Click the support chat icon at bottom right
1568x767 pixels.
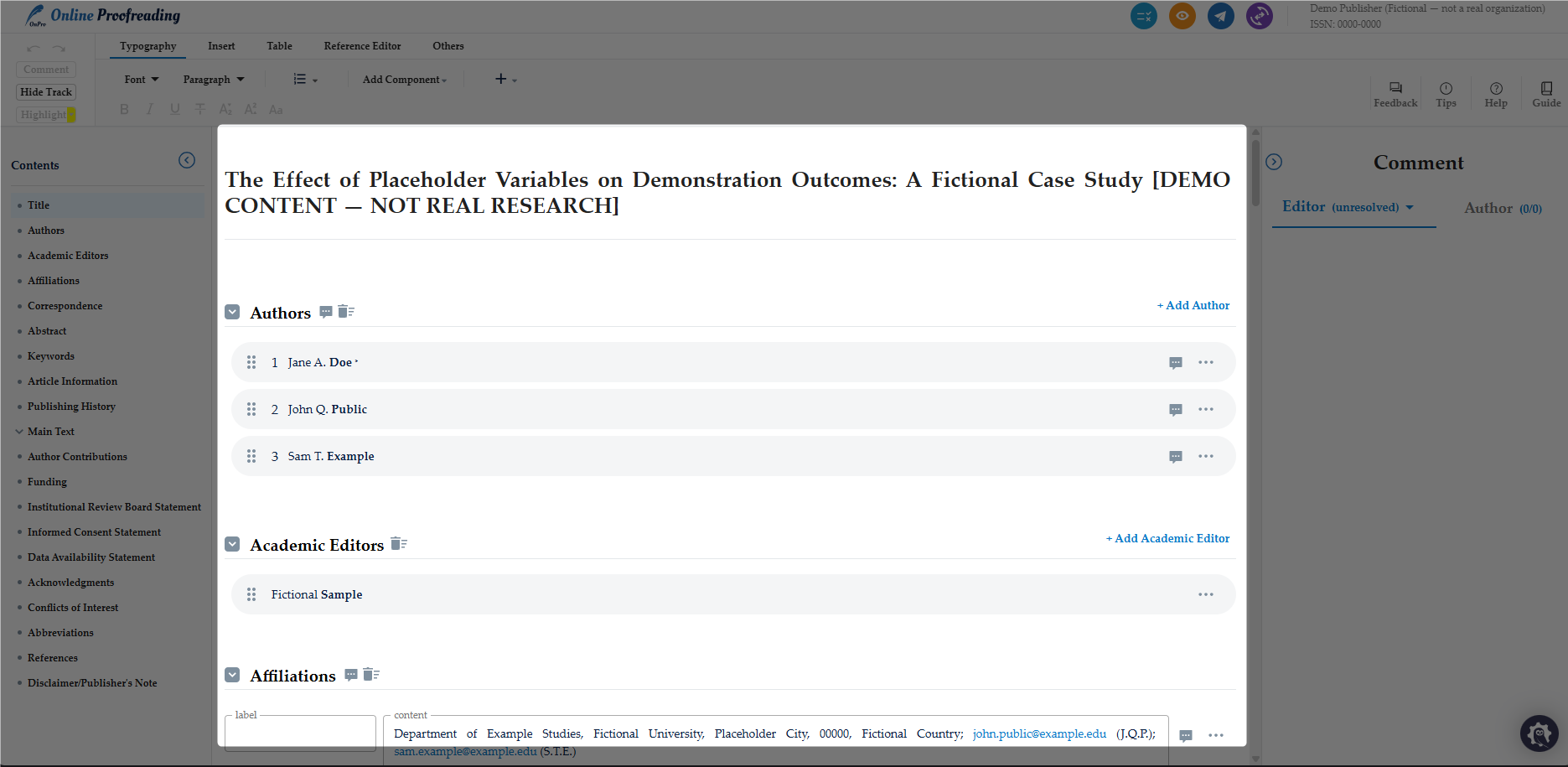pyautogui.click(x=1540, y=733)
